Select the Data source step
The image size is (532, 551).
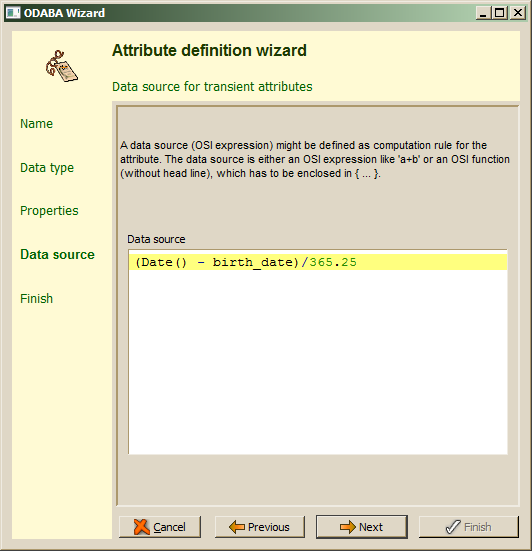[x=57, y=254]
